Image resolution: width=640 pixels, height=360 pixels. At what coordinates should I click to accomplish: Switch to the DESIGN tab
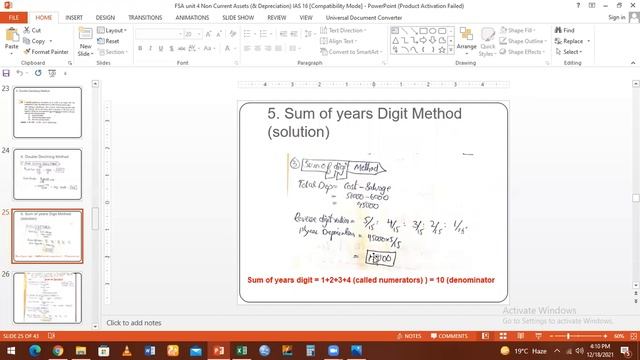tap(105, 18)
